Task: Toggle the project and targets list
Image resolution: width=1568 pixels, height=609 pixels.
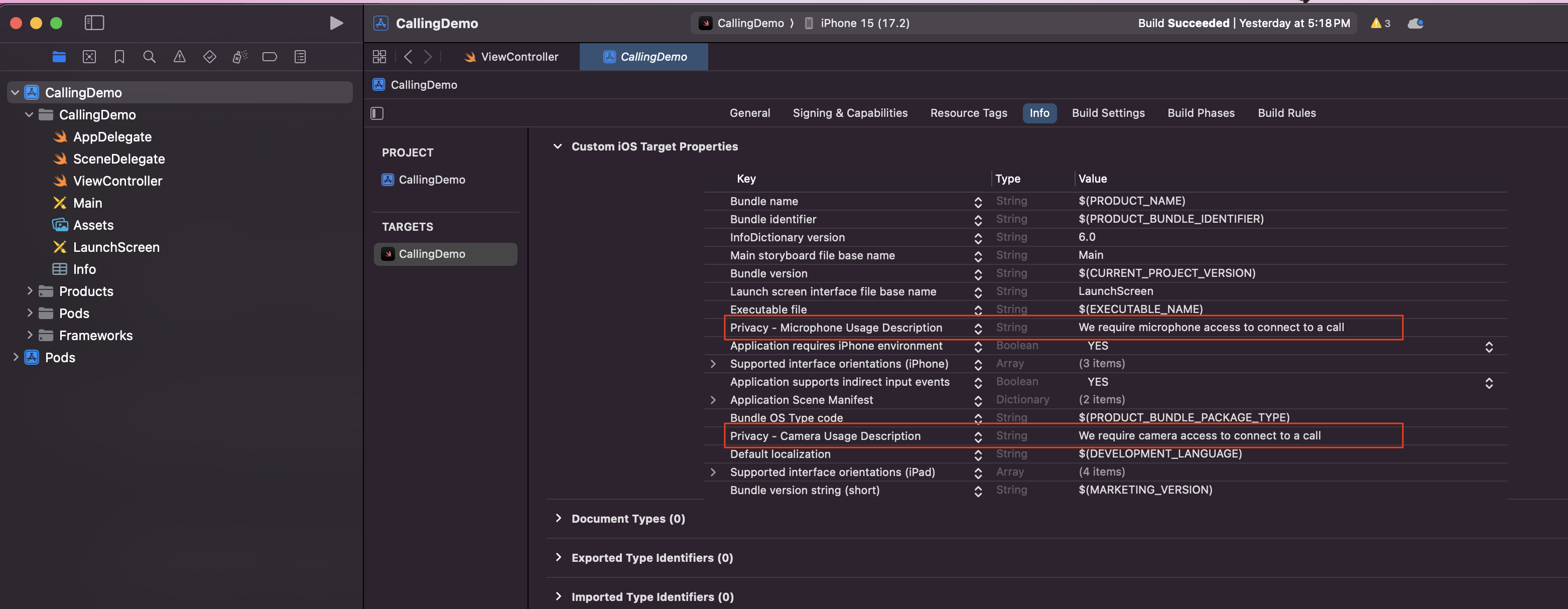Action: [377, 113]
